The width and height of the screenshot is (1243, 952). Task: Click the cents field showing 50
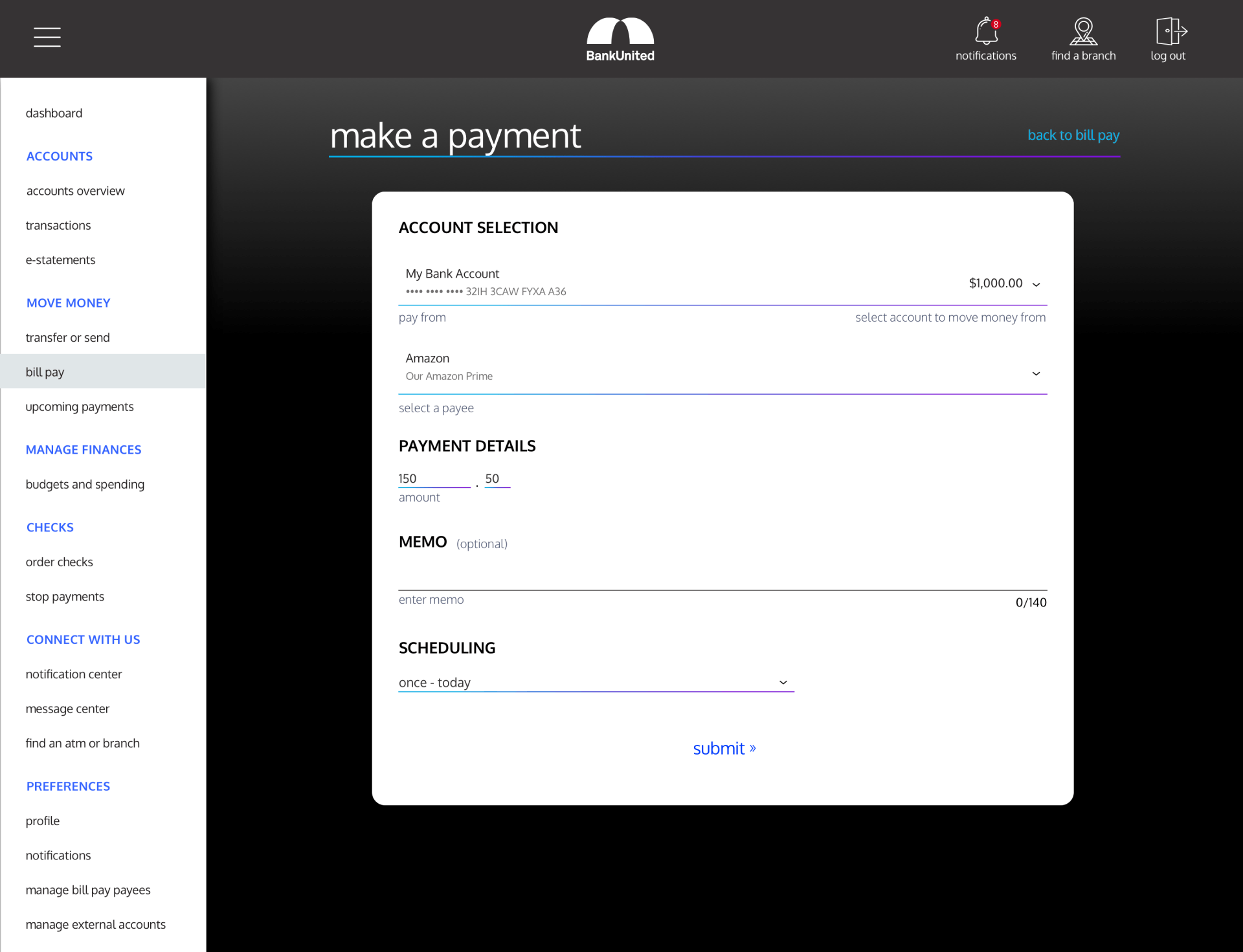pos(497,479)
